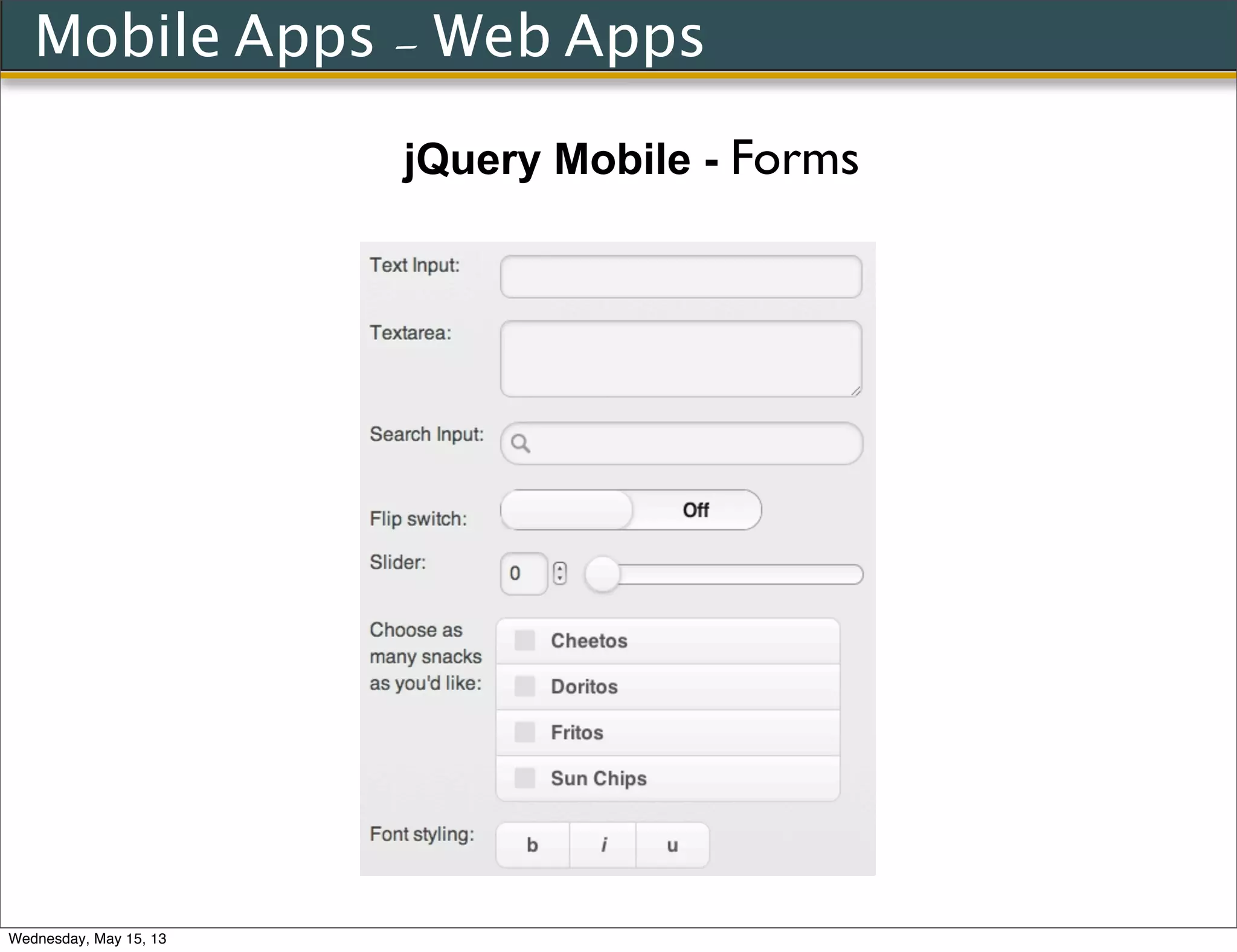Check the Cheetos checkbox
The image size is (1237, 952).
(524, 640)
